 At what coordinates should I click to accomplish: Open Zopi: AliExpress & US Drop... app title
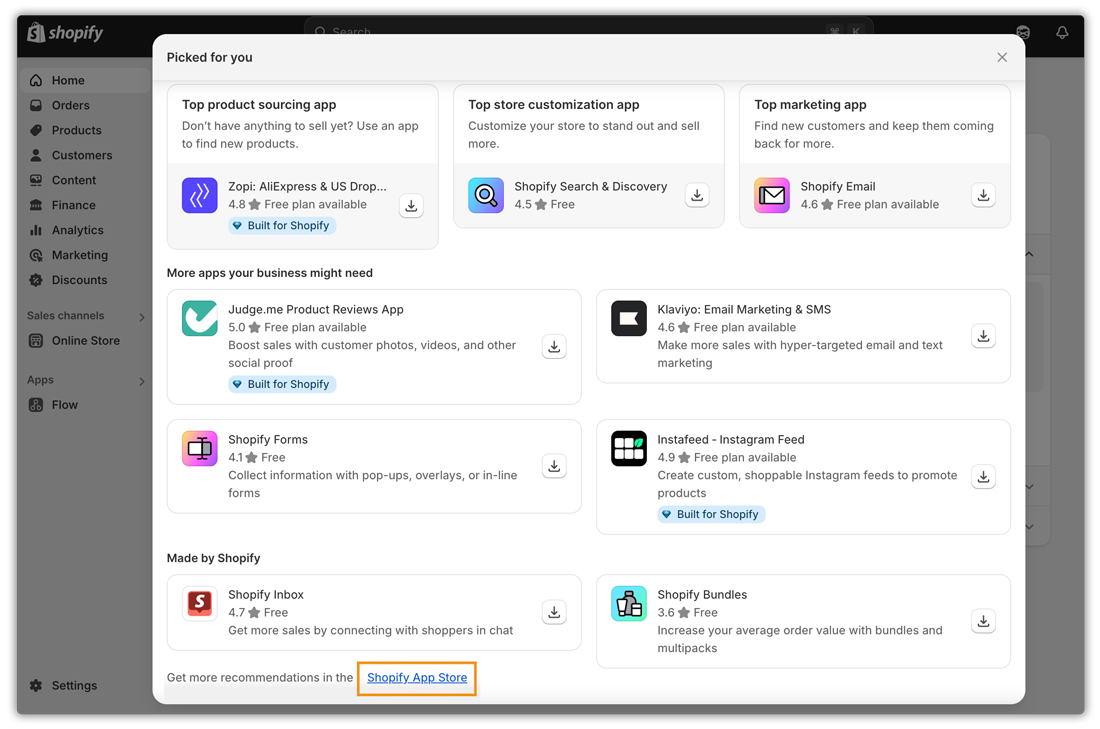click(x=307, y=187)
